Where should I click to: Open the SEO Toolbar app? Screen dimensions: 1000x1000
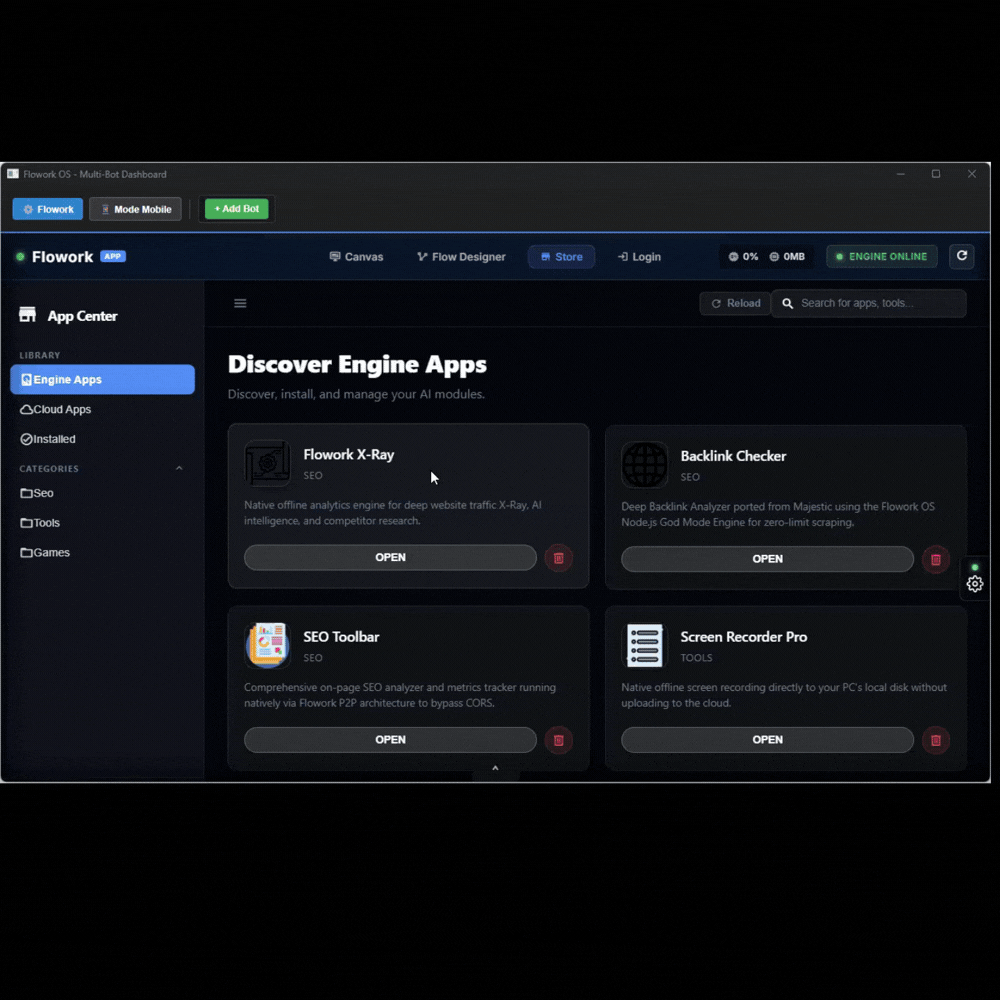pyautogui.click(x=390, y=740)
